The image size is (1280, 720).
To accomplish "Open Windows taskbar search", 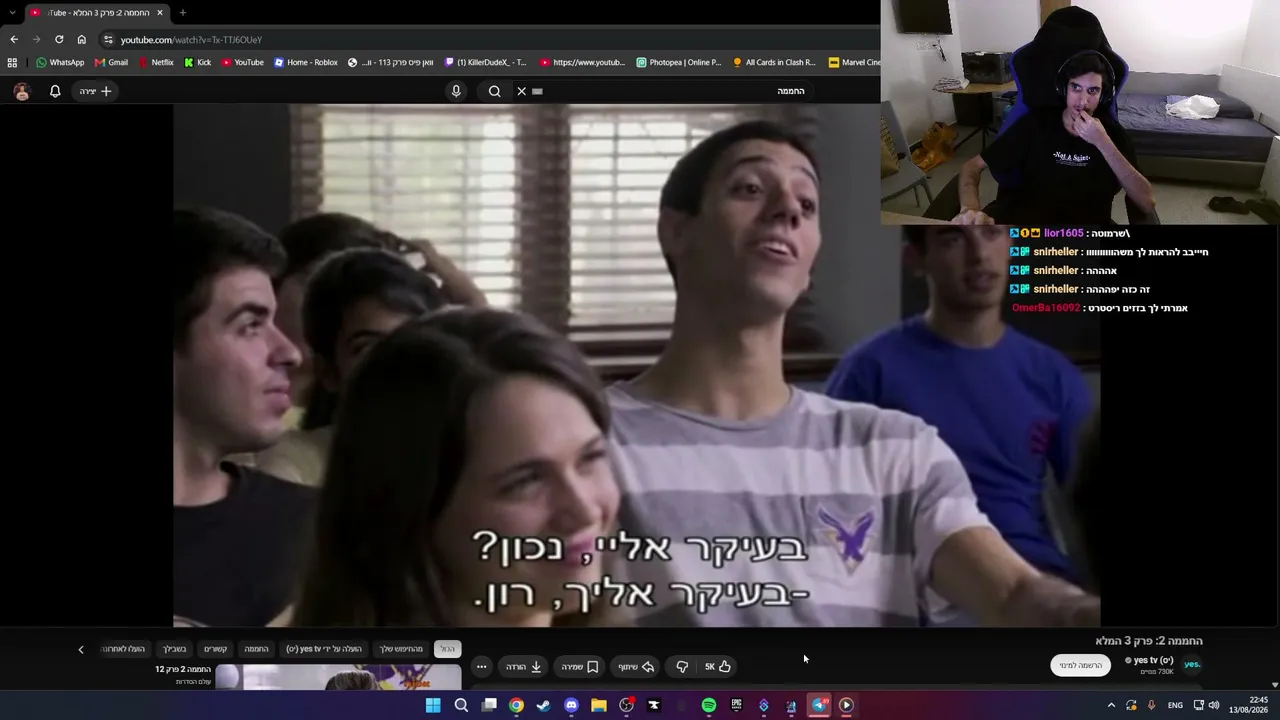I will pyautogui.click(x=461, y=705).
